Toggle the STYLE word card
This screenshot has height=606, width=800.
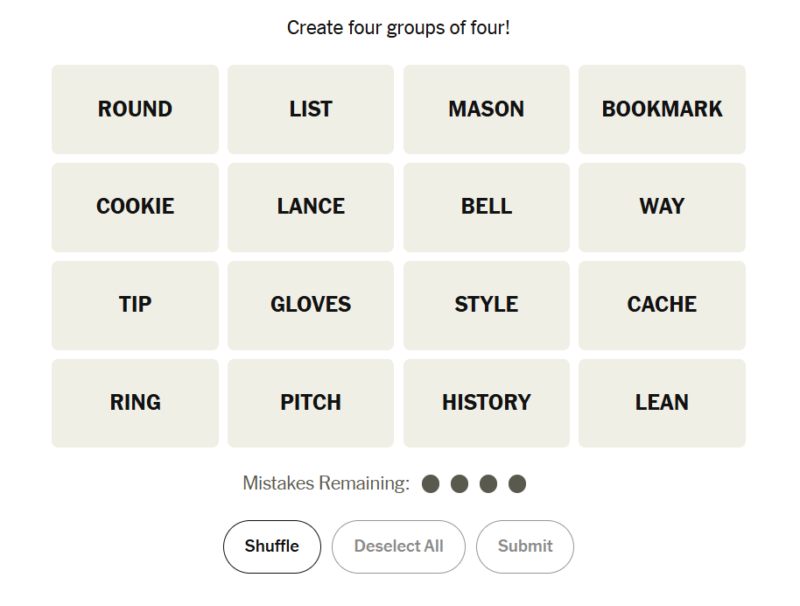(486, 305)
